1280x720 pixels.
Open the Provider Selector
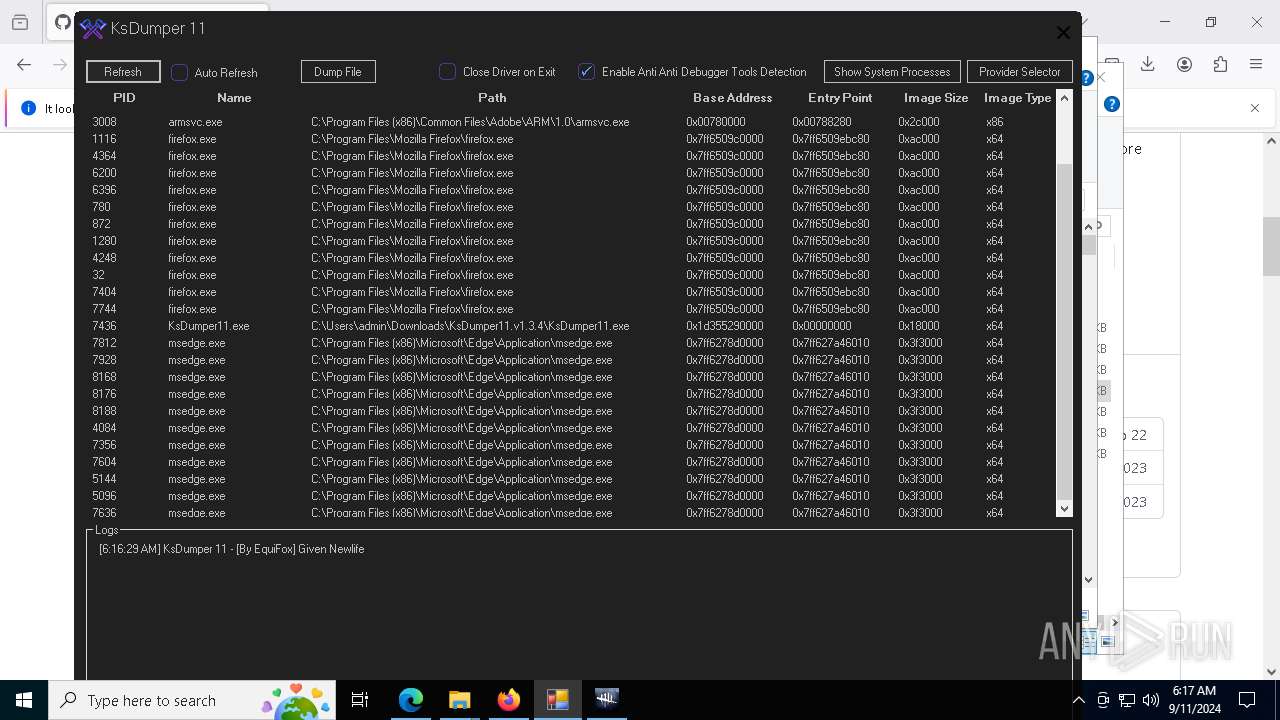click(1020, 72)
